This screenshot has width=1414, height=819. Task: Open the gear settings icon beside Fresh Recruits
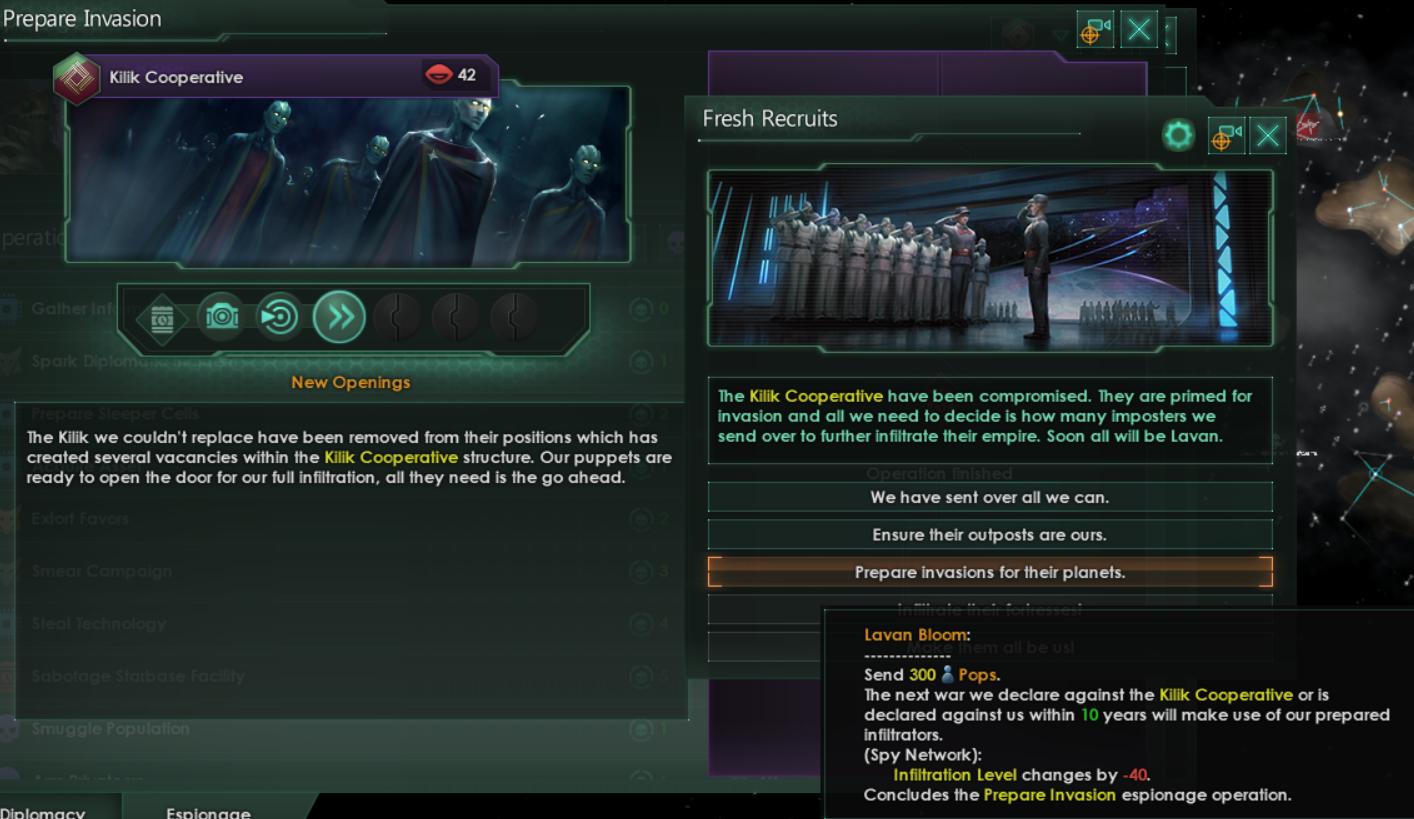point(1178,135)
